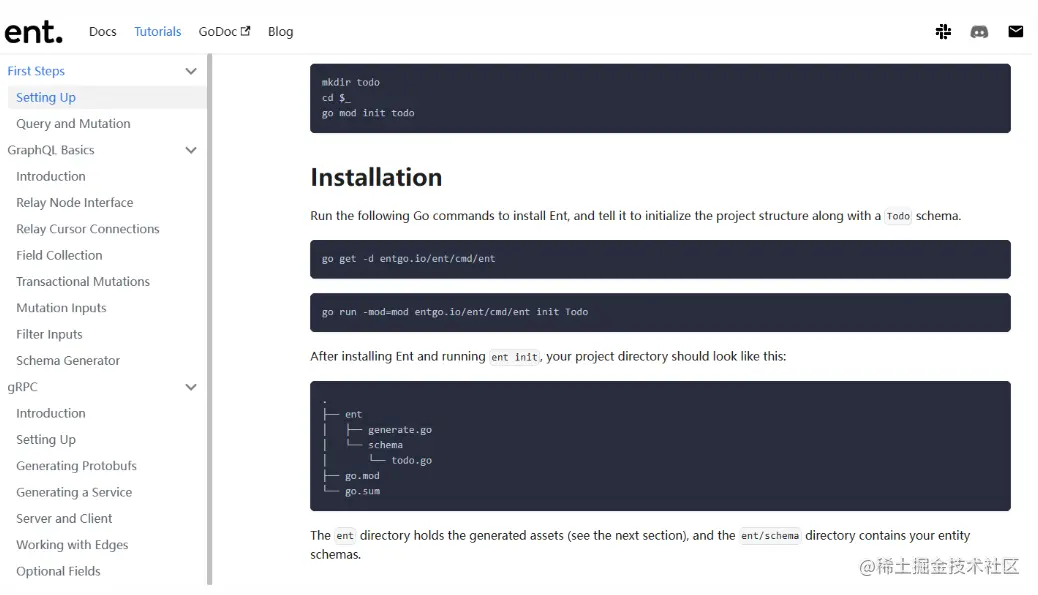Open Schema Generator page
The image size is (1038, 595).
tap(68, 361)
